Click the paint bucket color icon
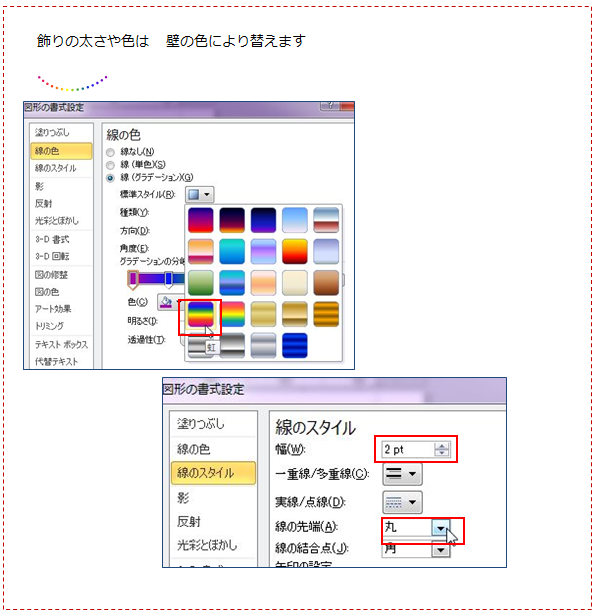 tap(167, 302)
